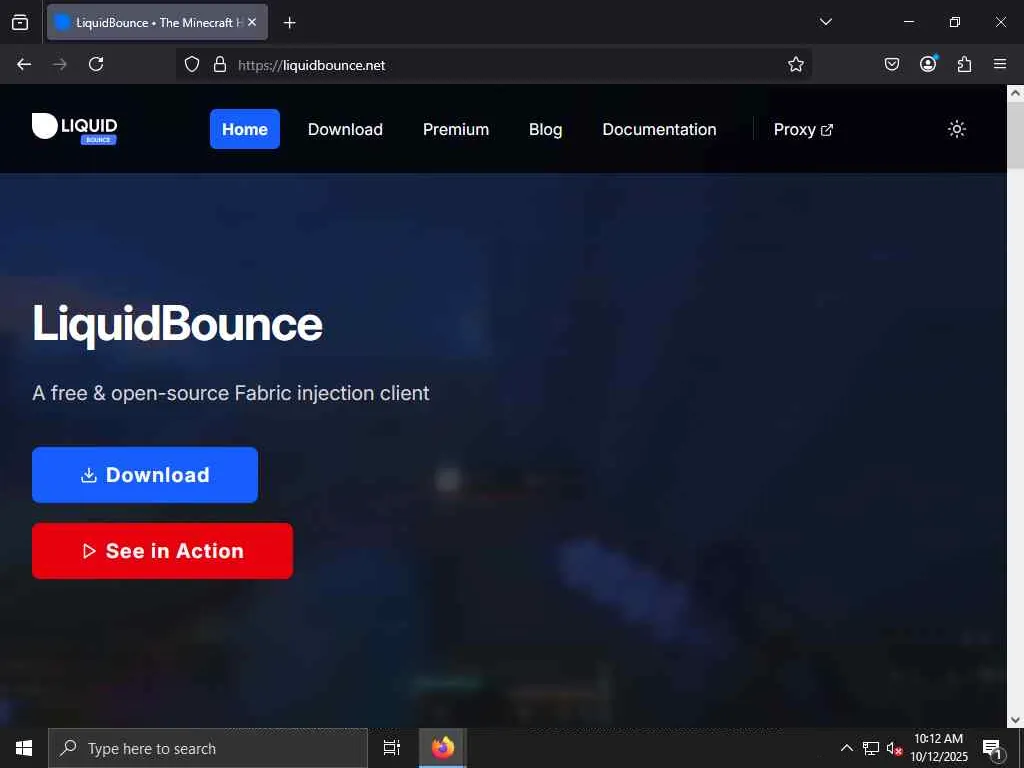Click the red See in Action button
1024x768 pixels.
[162, 551]
